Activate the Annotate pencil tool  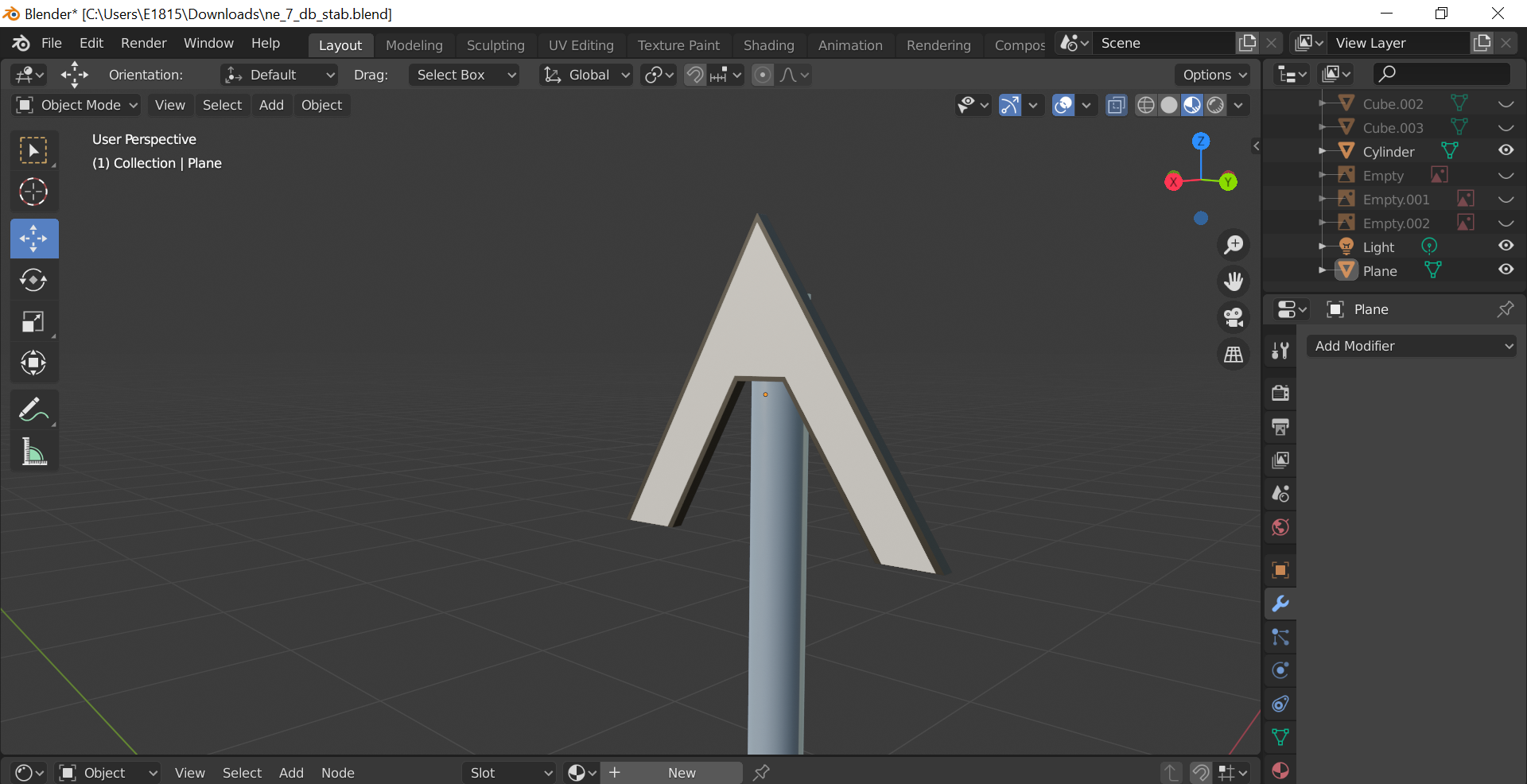coord(33,410)
